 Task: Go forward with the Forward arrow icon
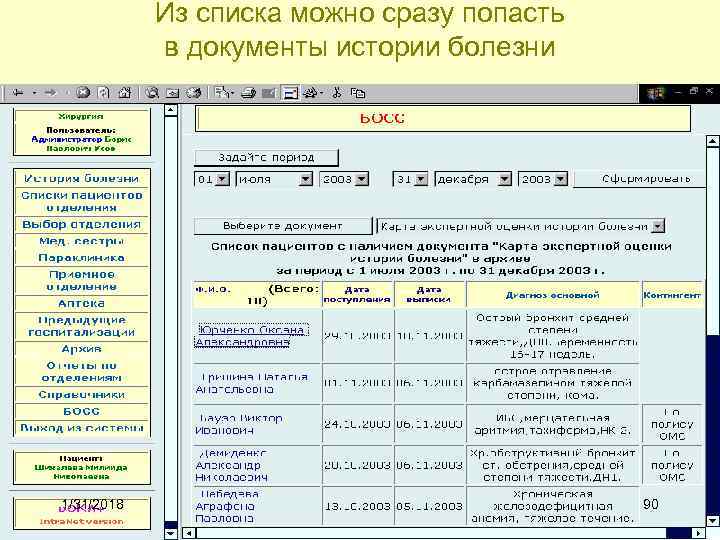[x=50, y=93]
